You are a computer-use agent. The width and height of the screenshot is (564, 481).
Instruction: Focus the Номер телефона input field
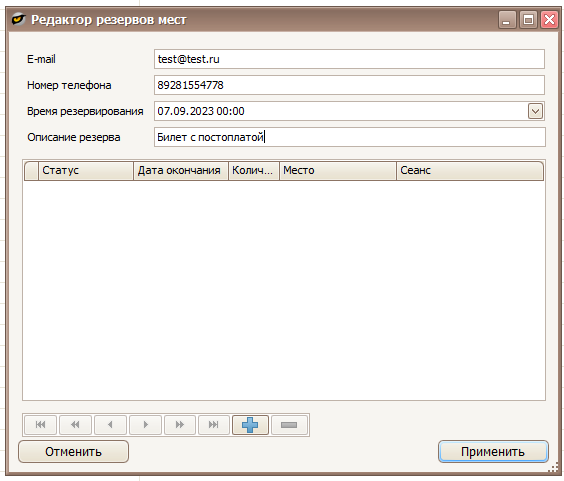(x=349, y=85)
